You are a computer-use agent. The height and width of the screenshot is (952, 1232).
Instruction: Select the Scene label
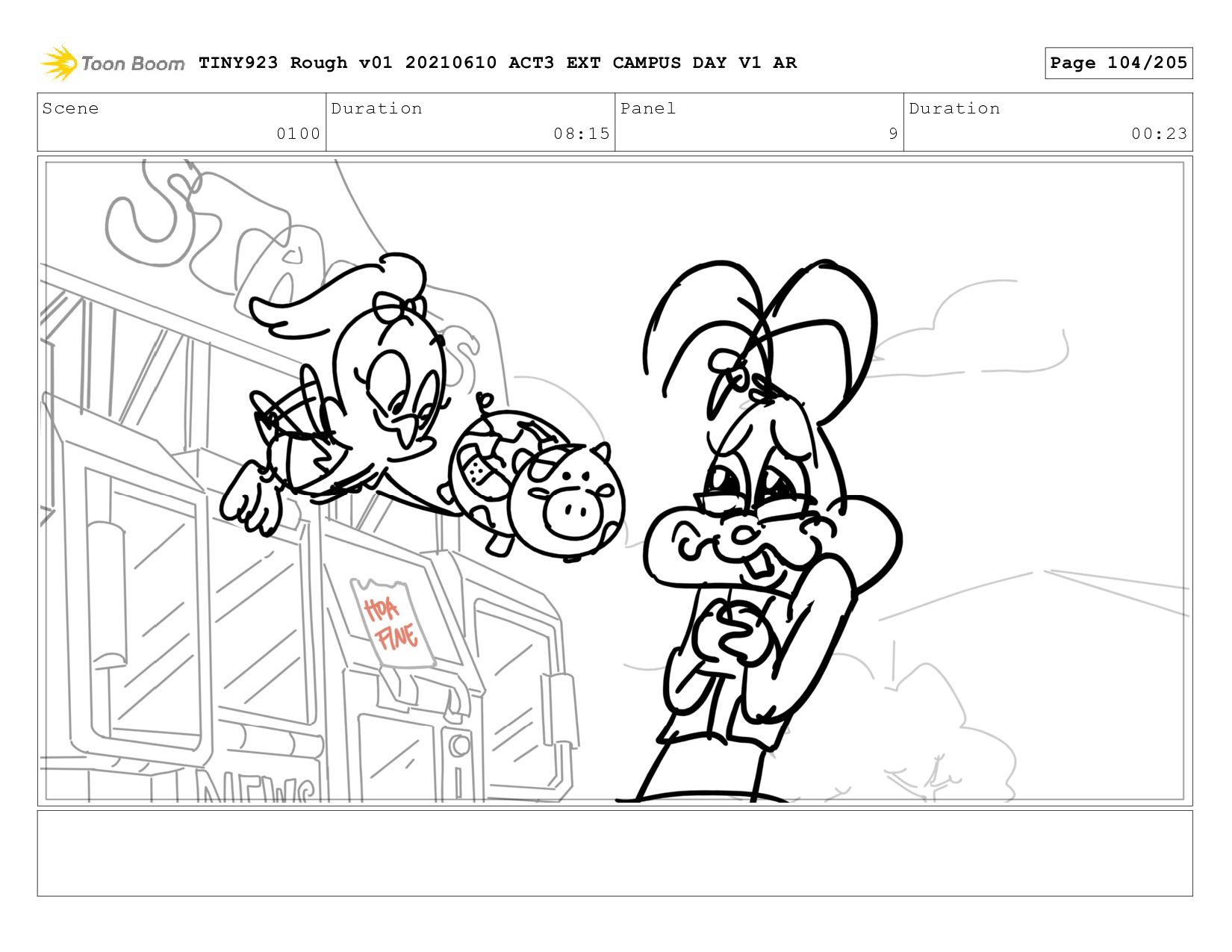tap(70, 108)
